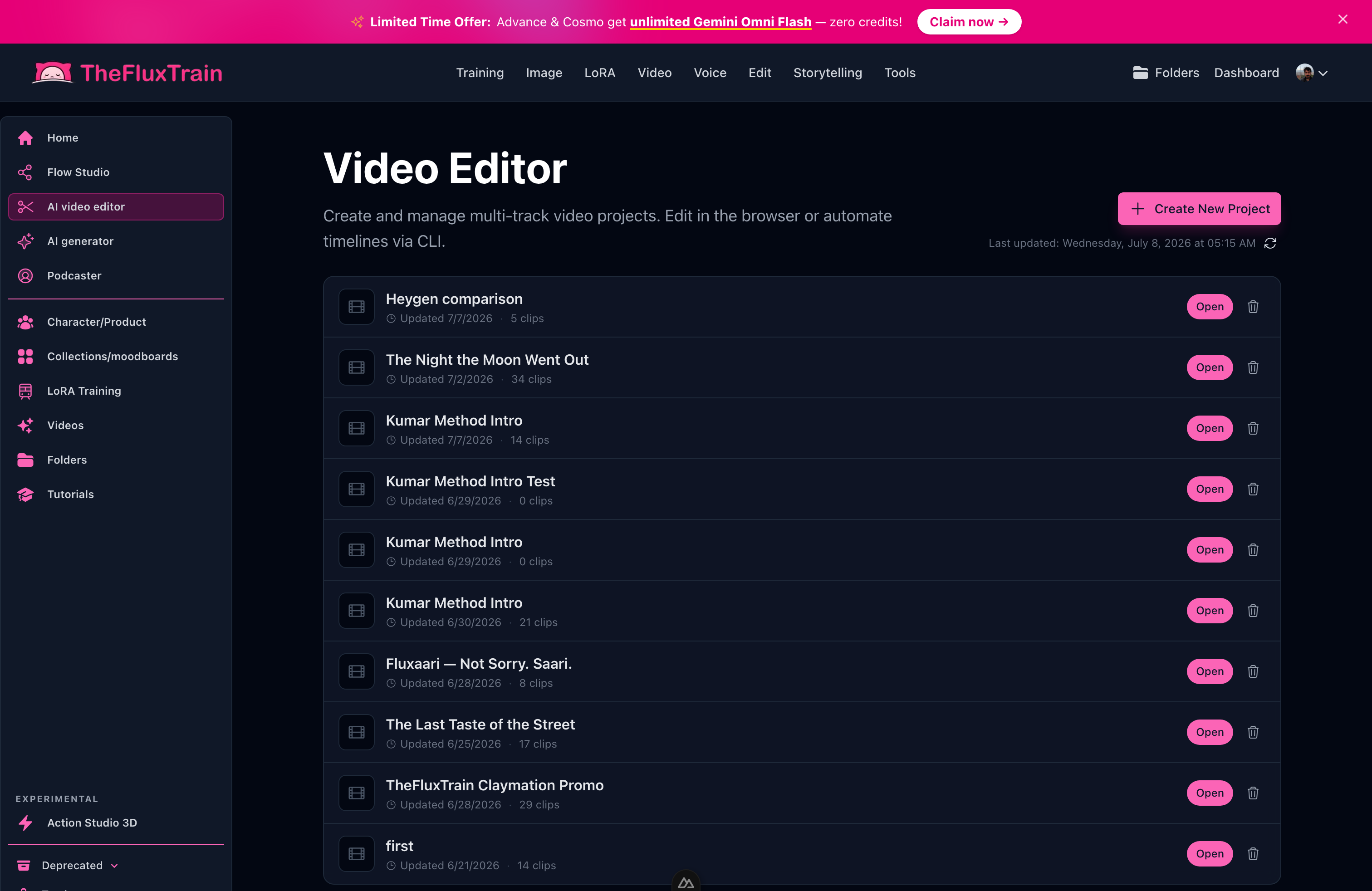1372x891 pixels.
Task: Delete the Fluxaari project with trash icon
Action: [x=1253, y=671]
